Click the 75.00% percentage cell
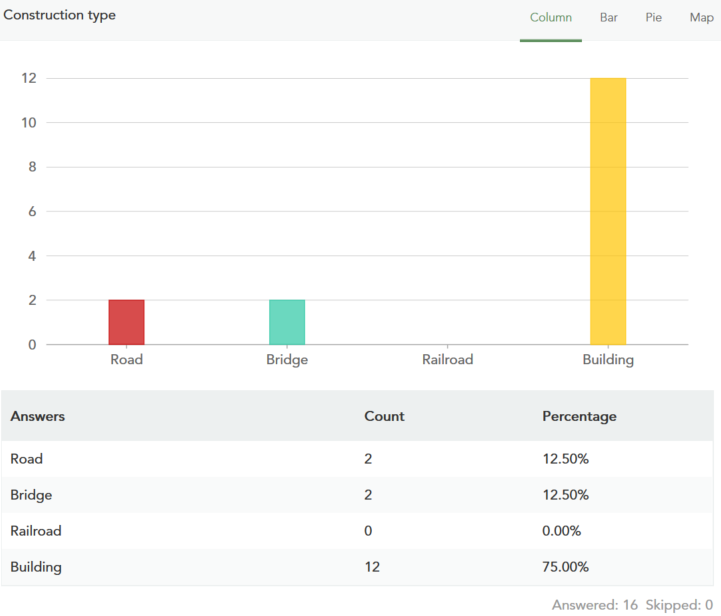The image size is (721, 616). tap(565, 567)
